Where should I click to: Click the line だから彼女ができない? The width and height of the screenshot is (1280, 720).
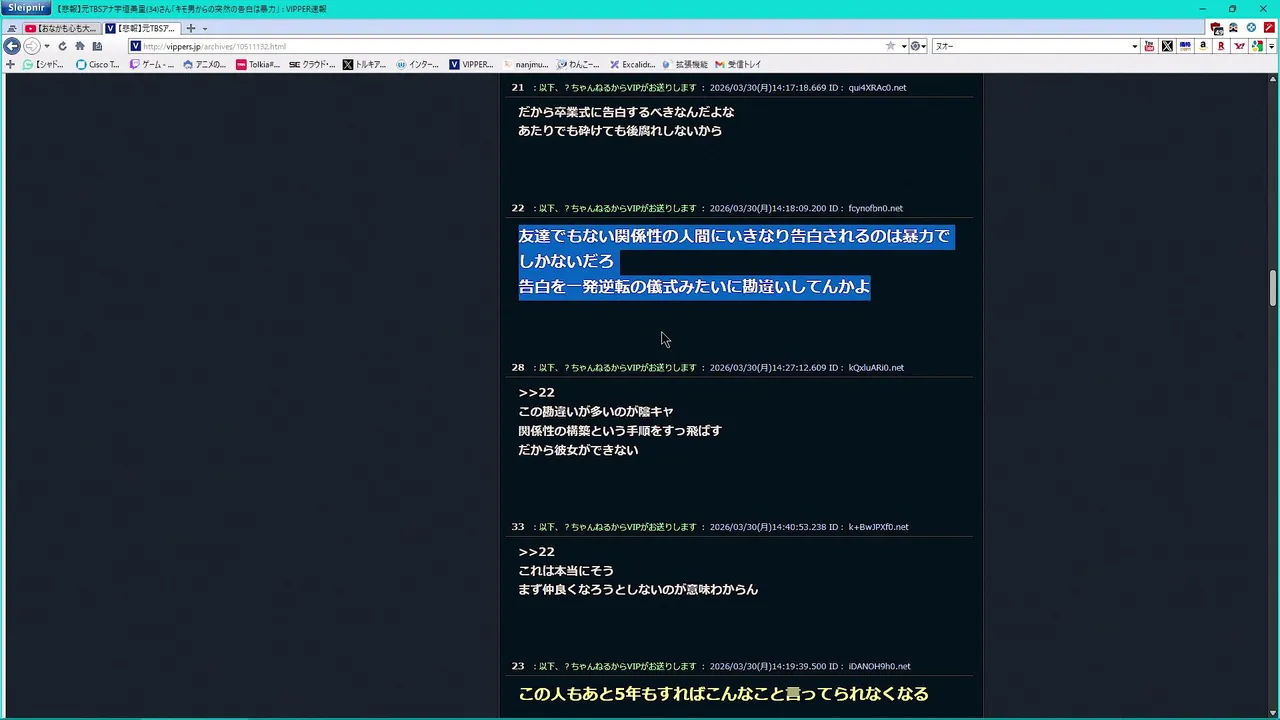(578, 450)
